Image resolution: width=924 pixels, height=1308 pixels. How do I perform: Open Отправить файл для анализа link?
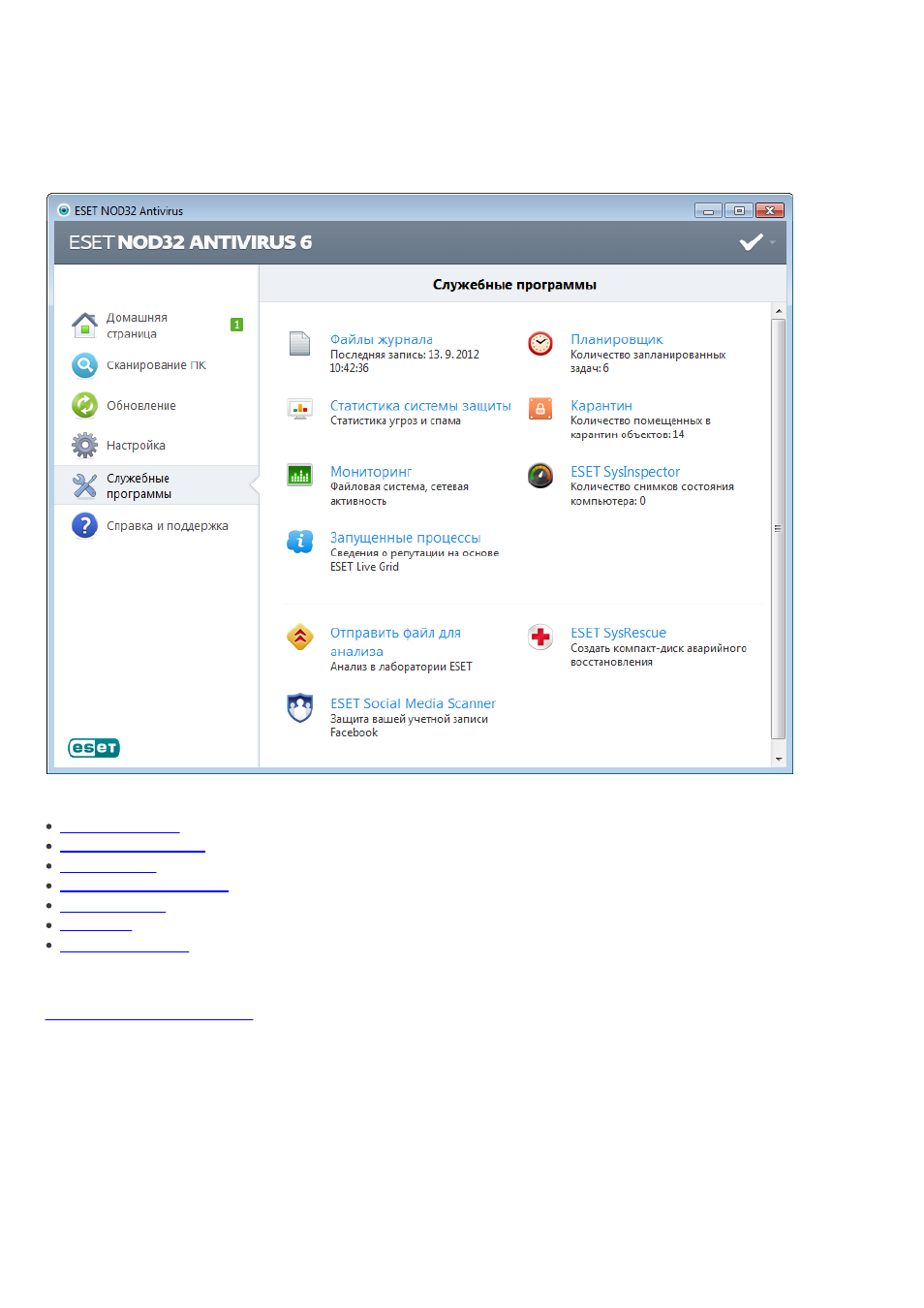(x=395, y=642)
